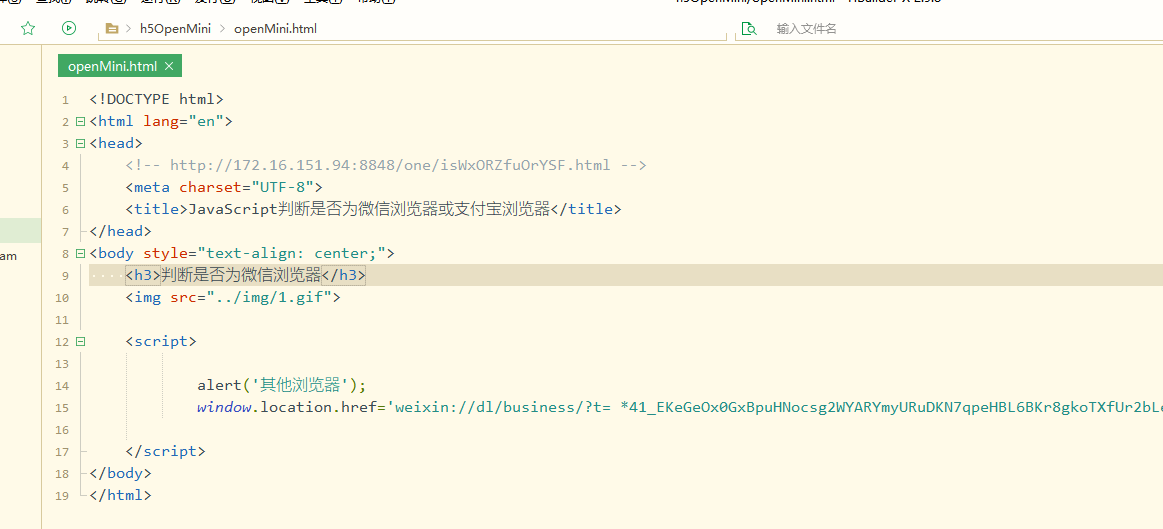This screenshot has width=1163, height=529.
Task: Click the folder icon before h5OpenMini breadcrumb
Action: pos(112,29)
